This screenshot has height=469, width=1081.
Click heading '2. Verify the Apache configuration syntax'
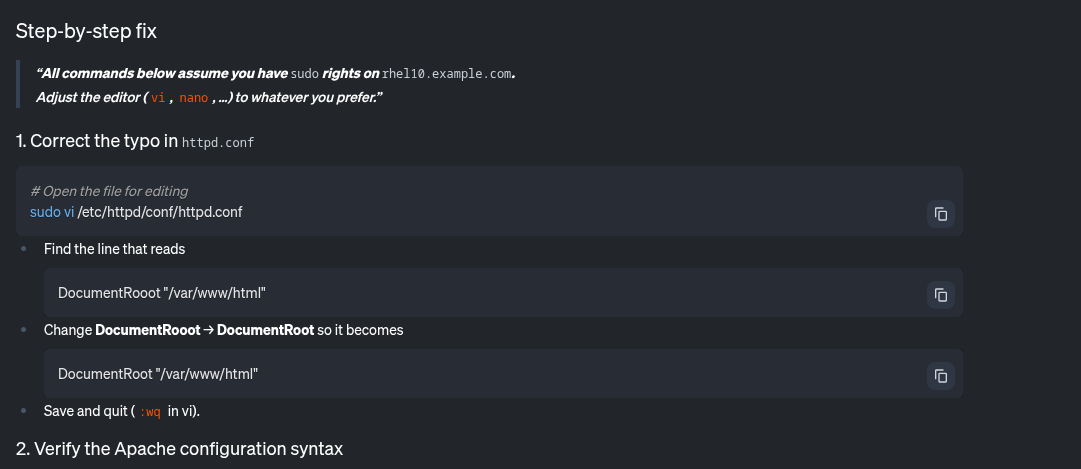coord(179,449)
